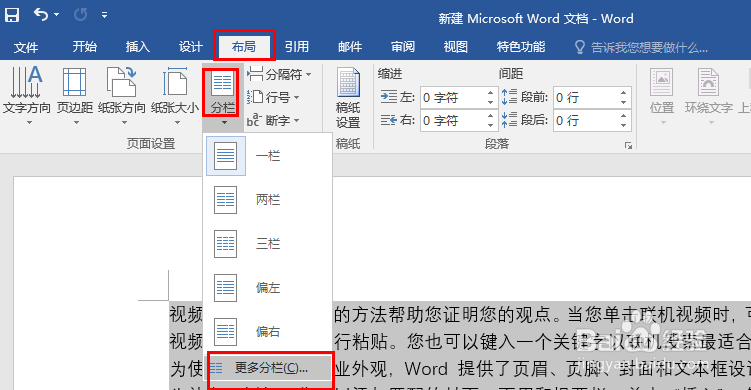
Task: Click the 段后 spacing after field
Action: click(585, 120)
